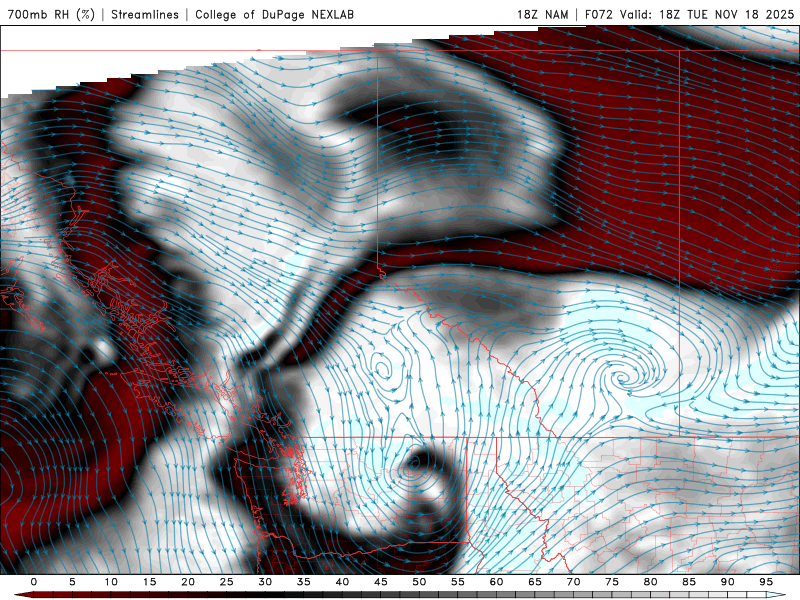
Task: Click the colorbar label '90'
Action: click(728, 582)
